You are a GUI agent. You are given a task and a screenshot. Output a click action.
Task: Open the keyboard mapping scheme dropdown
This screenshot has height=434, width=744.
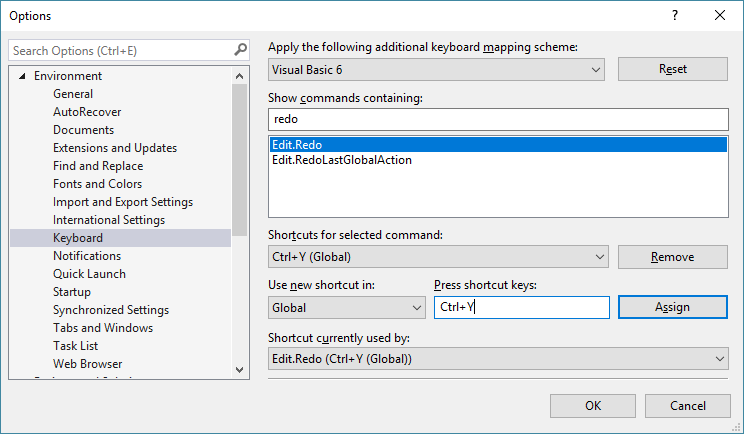tap(436, 70)
